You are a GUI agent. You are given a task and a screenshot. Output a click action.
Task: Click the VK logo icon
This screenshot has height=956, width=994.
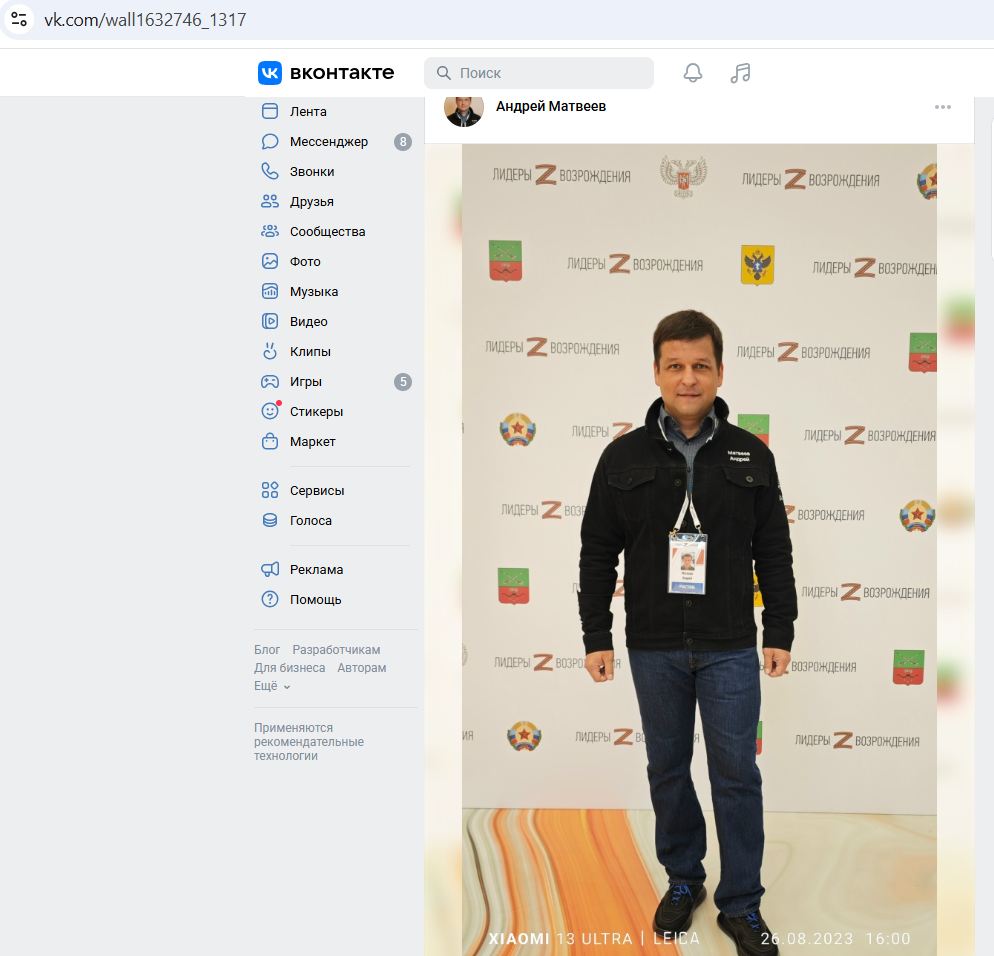click(x=270, y=73)
